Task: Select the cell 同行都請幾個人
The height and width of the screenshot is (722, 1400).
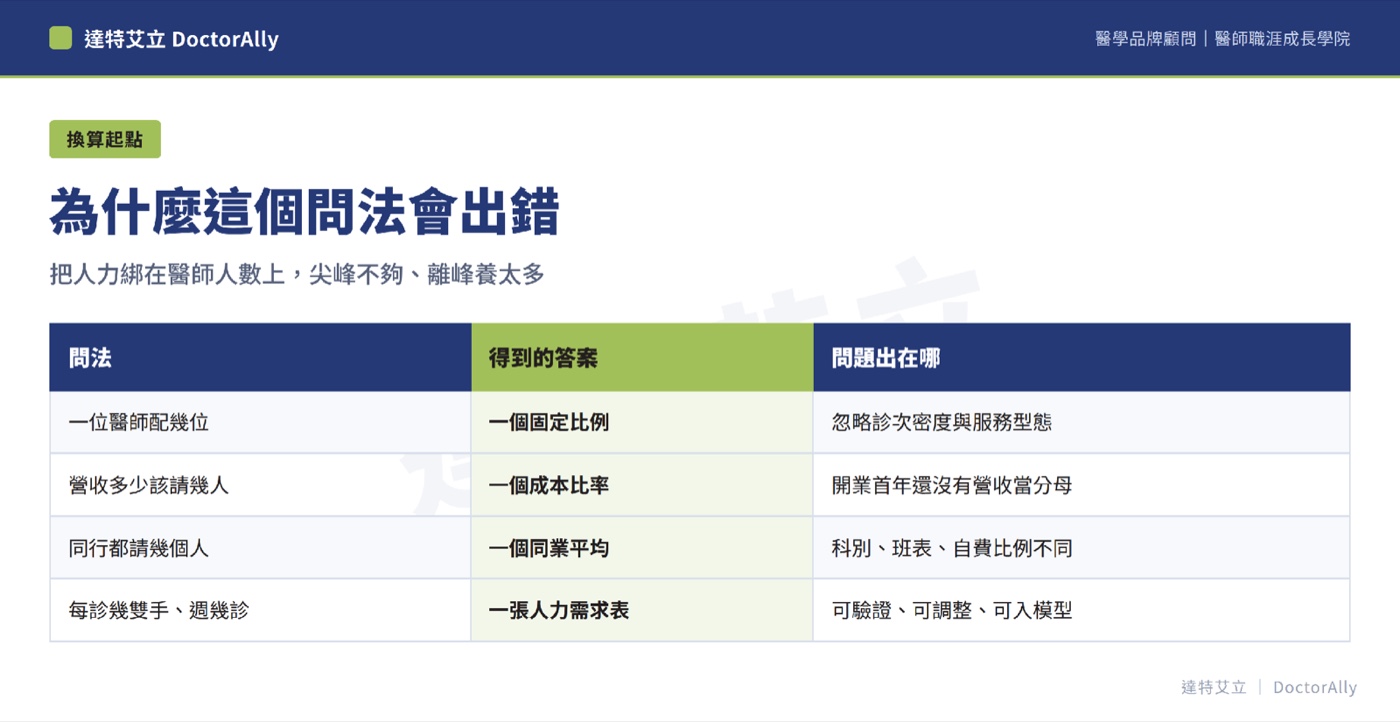Action: 260,548
